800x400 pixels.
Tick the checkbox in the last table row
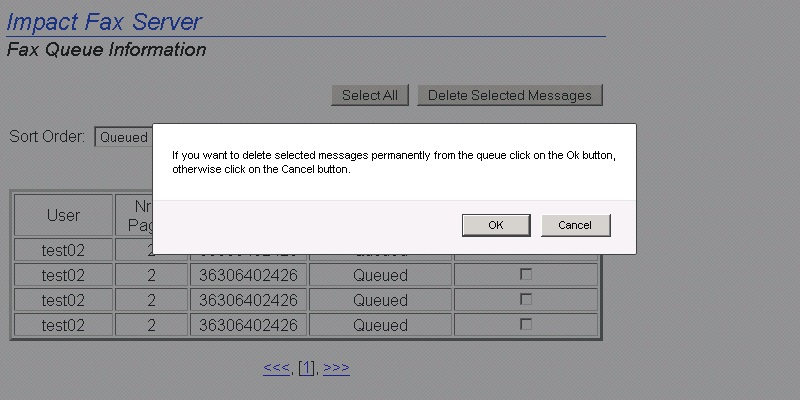pyautogui.click(x=526, y=324)
